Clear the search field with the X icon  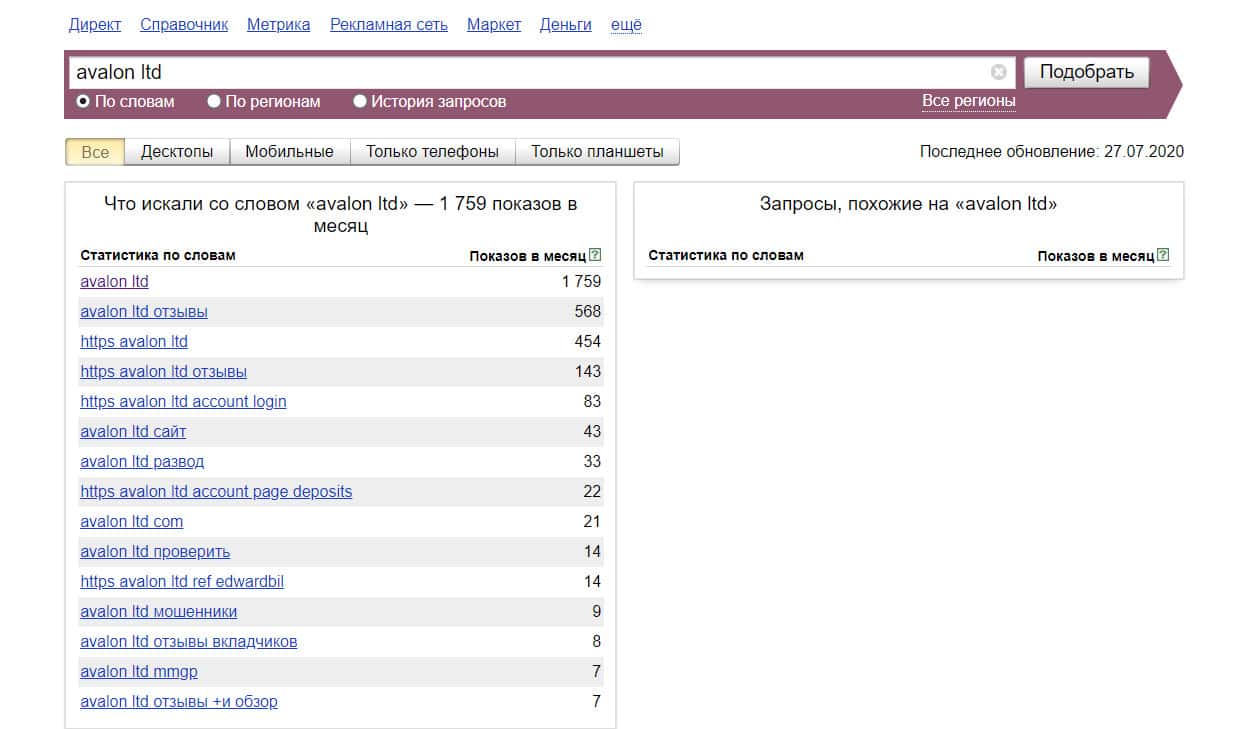coord(998,72)
